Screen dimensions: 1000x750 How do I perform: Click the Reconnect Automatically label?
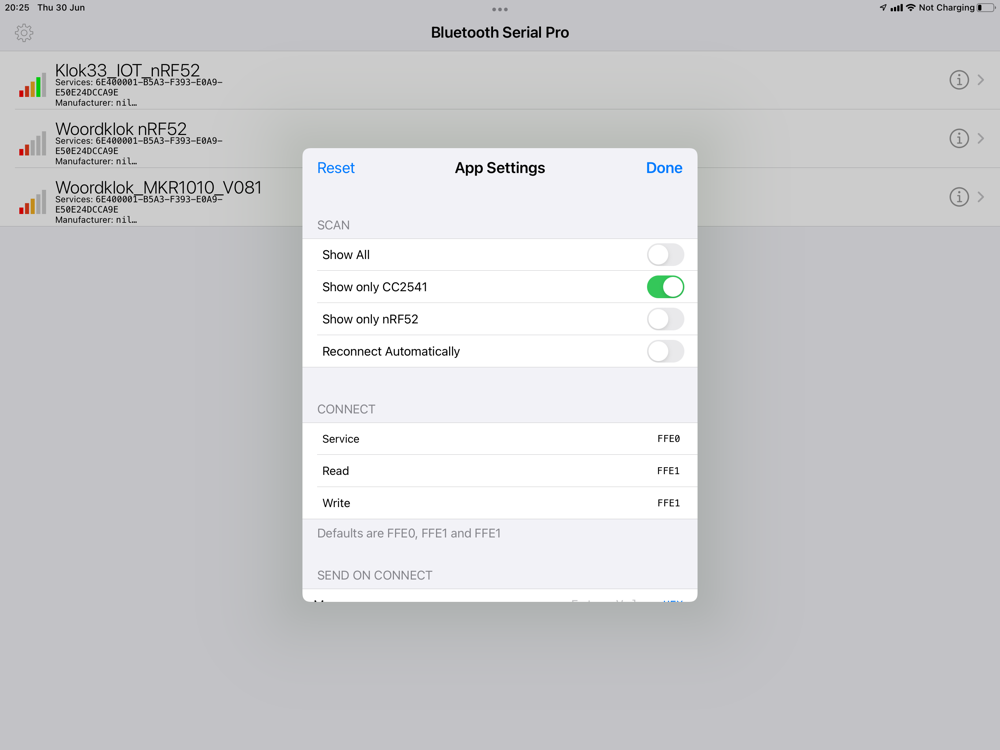(391, 351)
